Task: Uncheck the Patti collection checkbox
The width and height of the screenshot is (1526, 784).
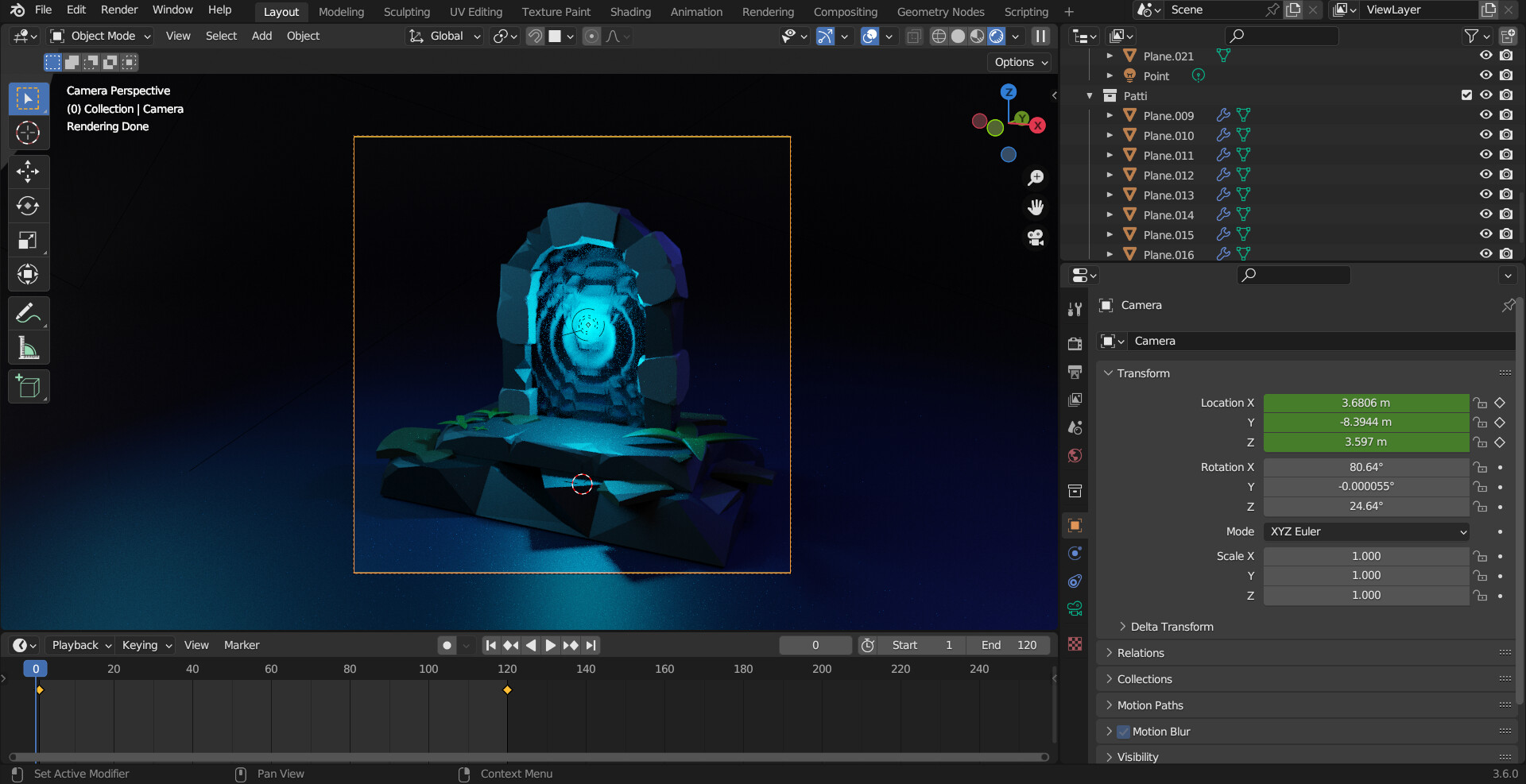Action: 1466,95
